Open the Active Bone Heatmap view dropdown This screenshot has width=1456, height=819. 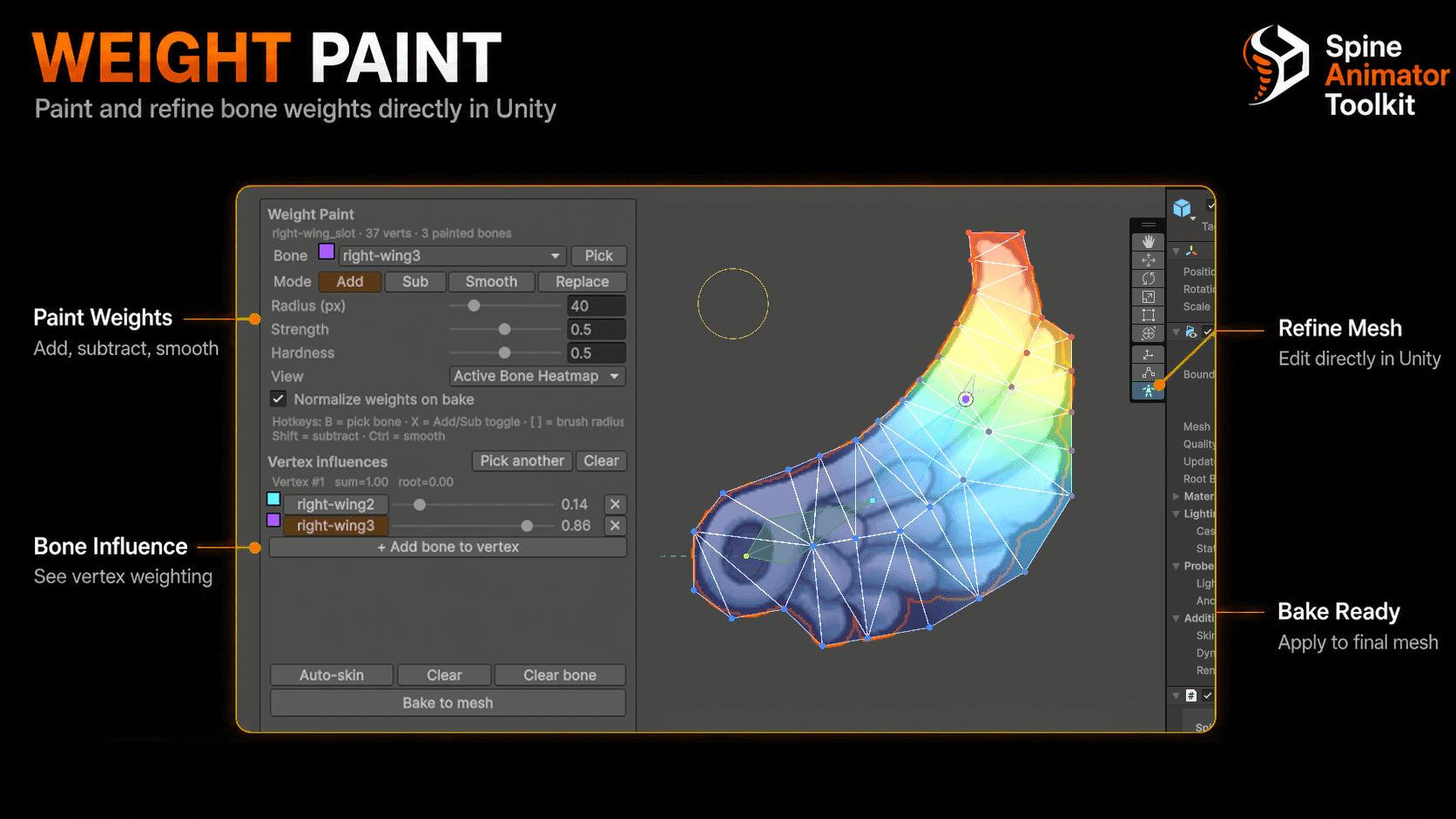click(537, 376)
